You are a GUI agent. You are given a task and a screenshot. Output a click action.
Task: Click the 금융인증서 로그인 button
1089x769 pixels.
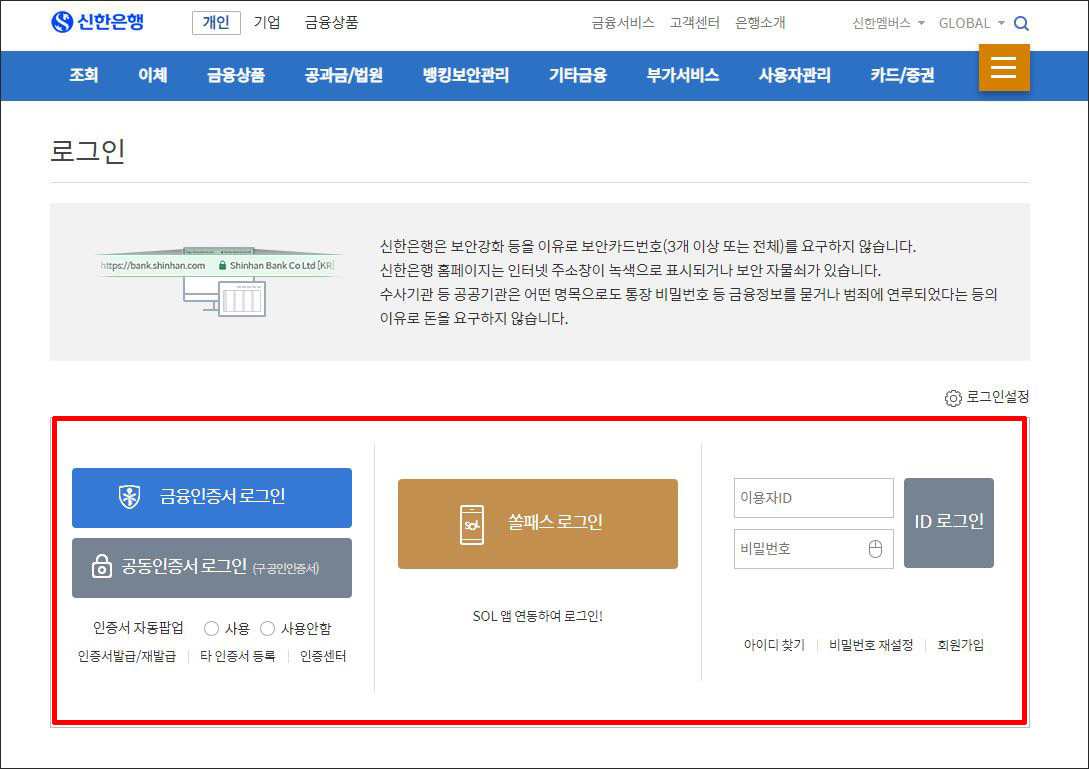[212, 497]
